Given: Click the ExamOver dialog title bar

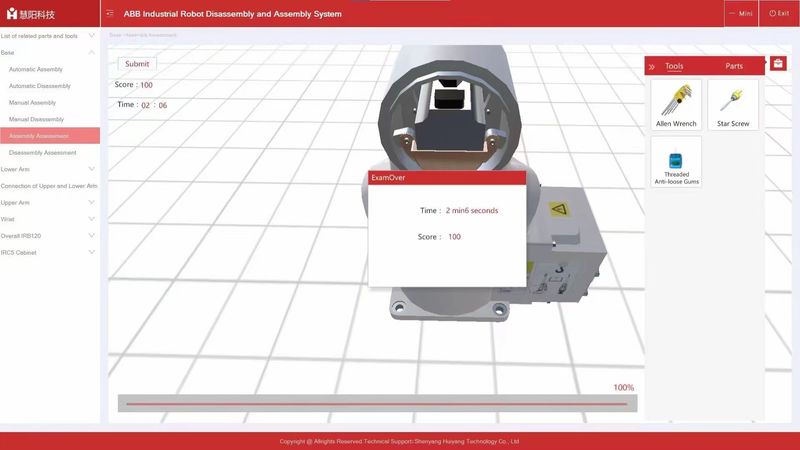Looking at the screenshot, I should [x=447, y=178].
